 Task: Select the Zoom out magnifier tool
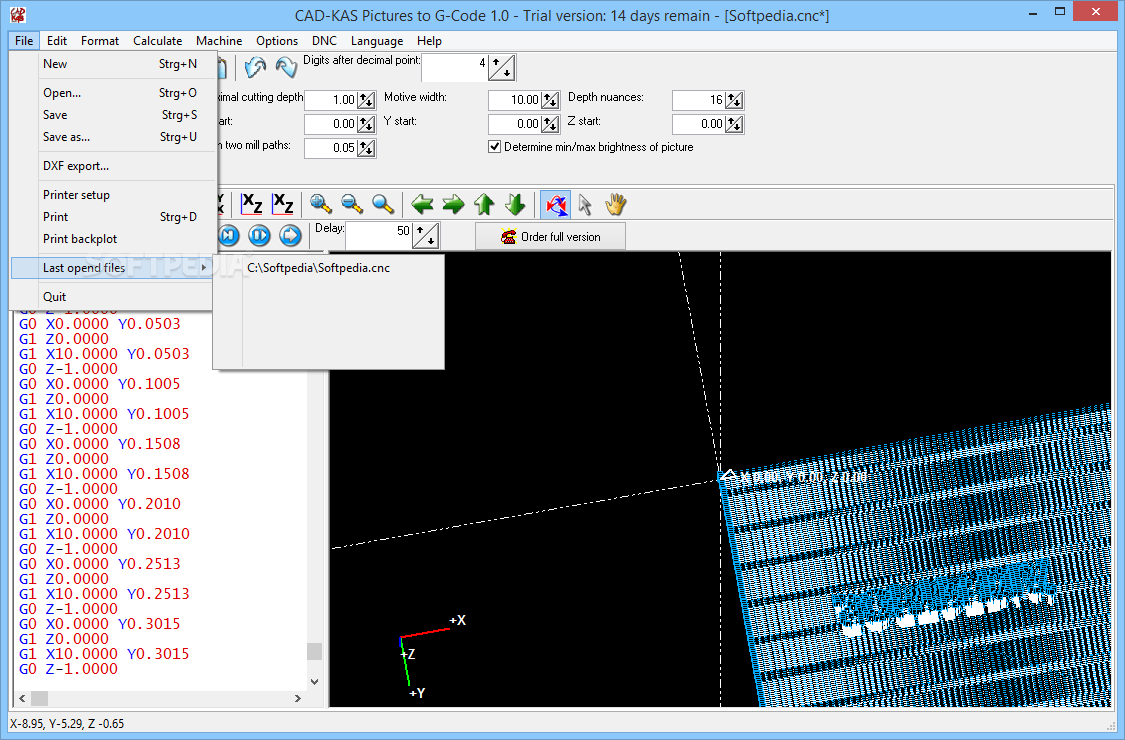click(x=352, y=204)
